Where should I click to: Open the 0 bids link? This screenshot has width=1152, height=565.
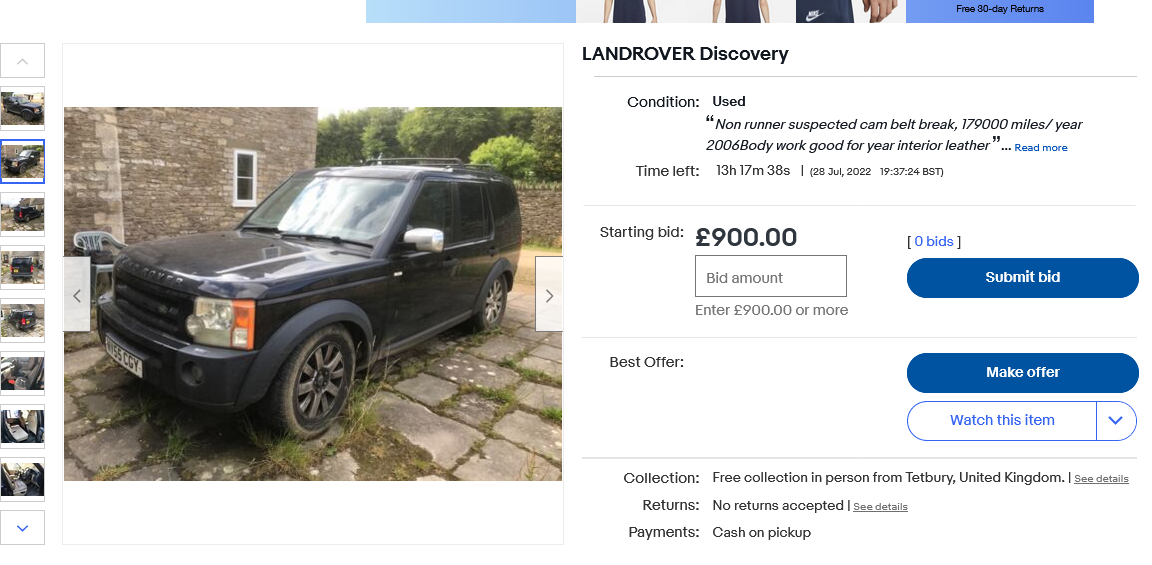click(x=934, y=241)
